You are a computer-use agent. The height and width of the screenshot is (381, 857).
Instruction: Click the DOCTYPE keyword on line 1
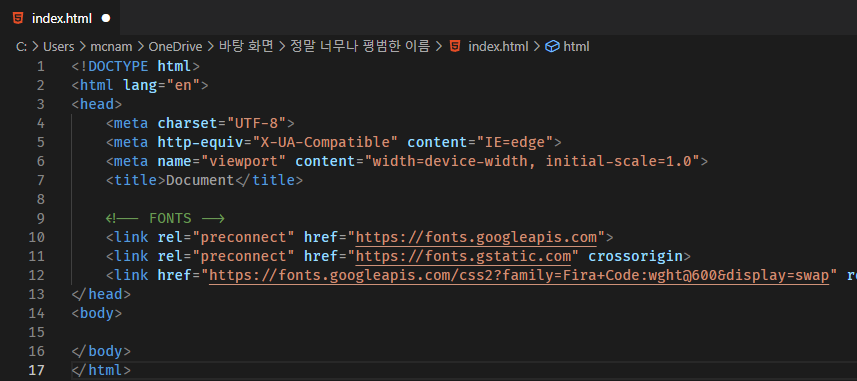point(118,67)
